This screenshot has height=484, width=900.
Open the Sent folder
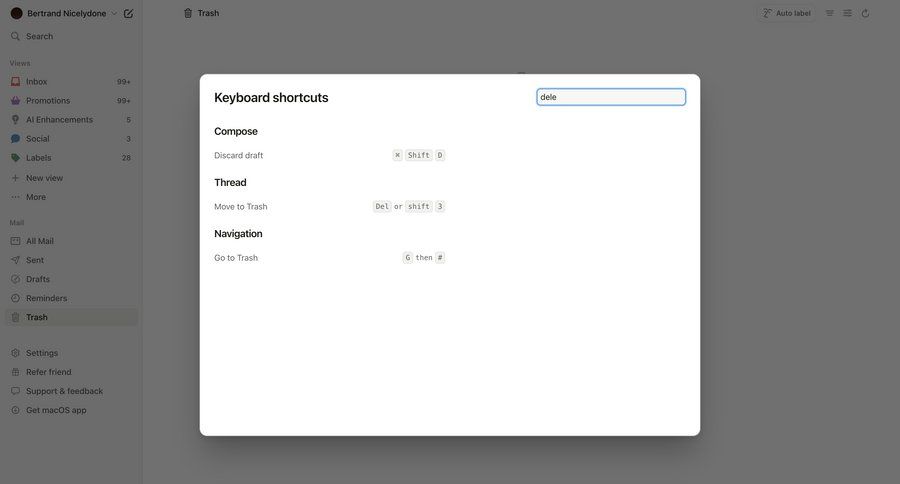coord(34,260)
